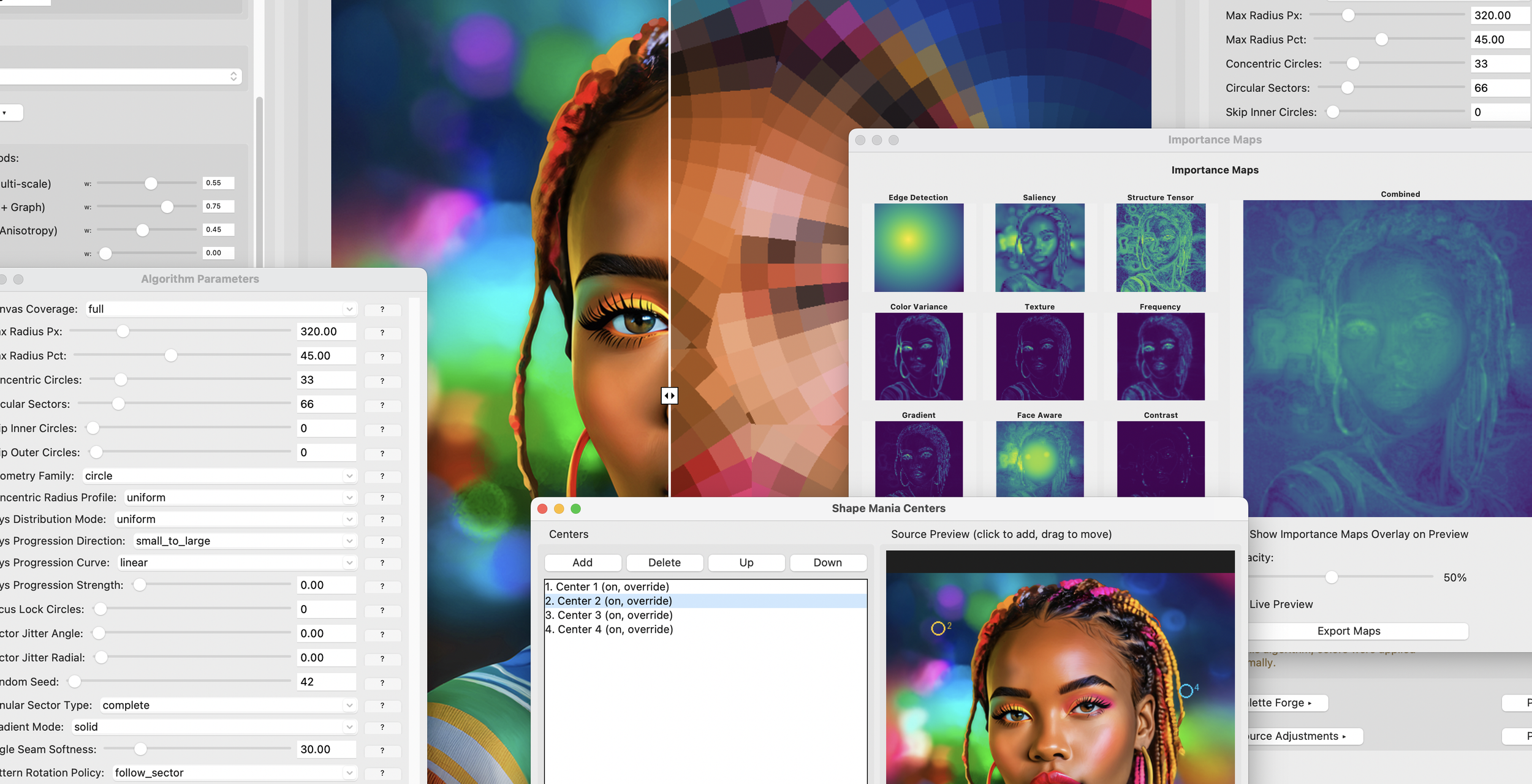This screenshot has width=1532, height=784.
Task: Open help for the Random Seed parameter
Action: [382, 682]
